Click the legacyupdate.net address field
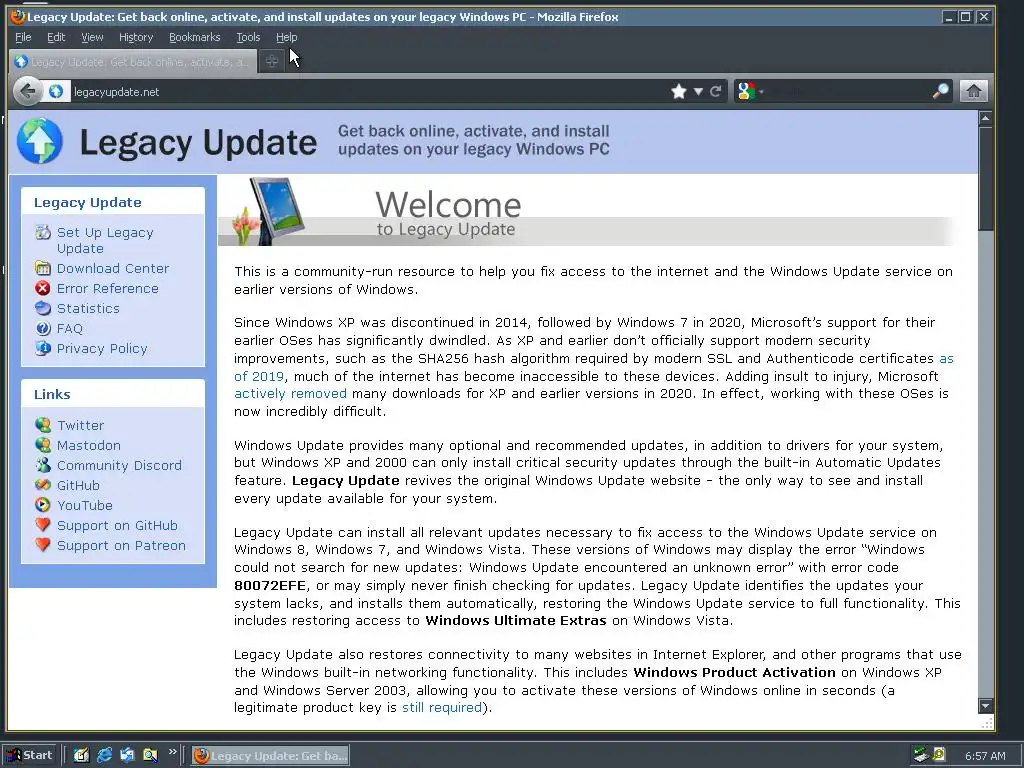This screenshot has height=768, width=1024. click(366, 91)
